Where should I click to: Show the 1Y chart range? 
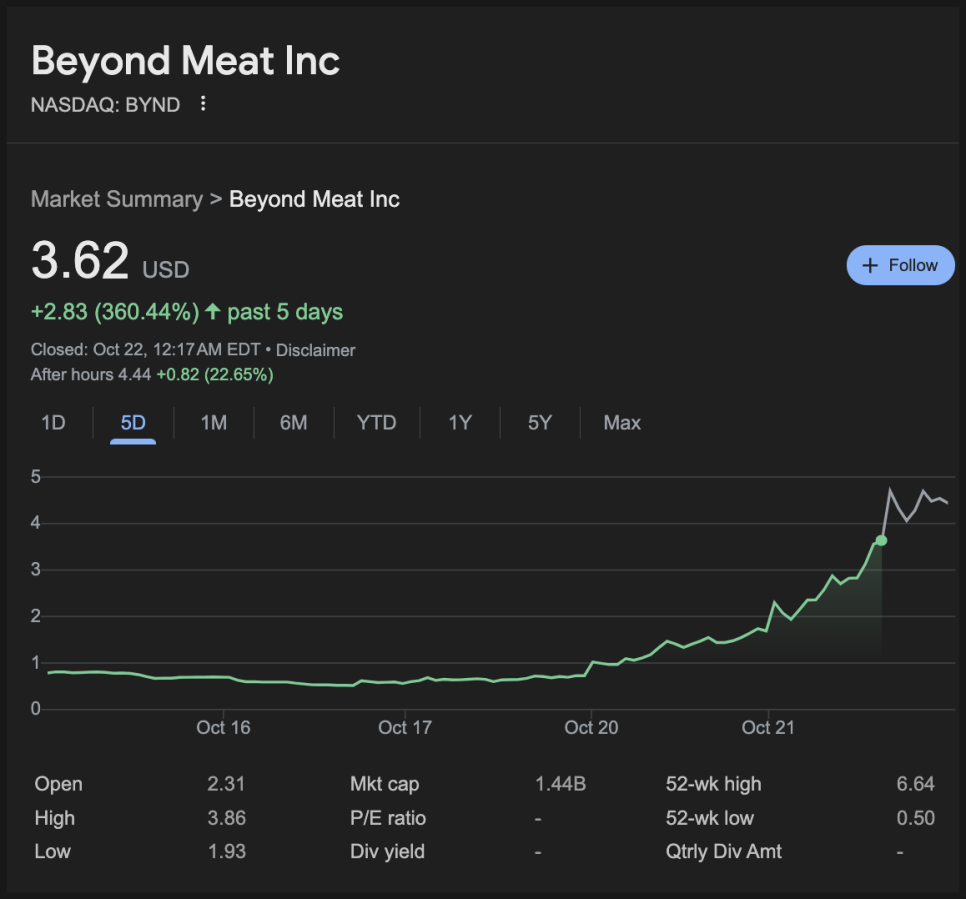[x=459, y=423]
